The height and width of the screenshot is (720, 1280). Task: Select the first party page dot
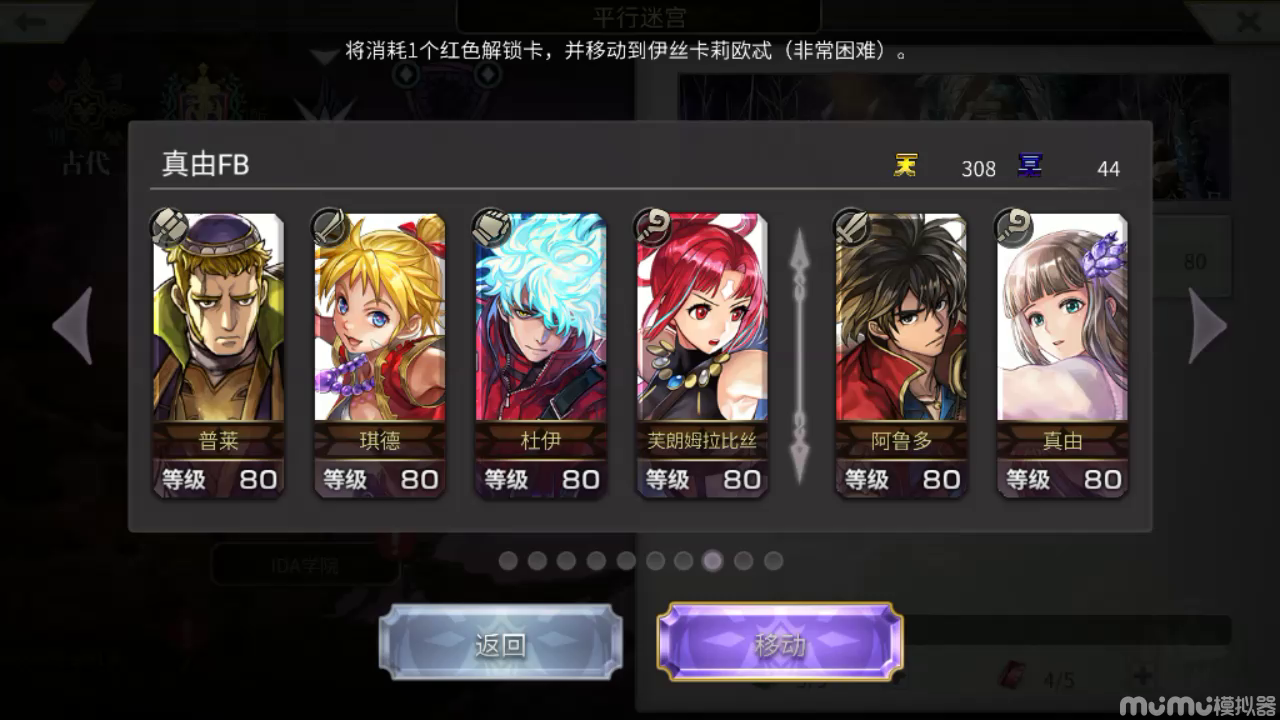[508, 561]
